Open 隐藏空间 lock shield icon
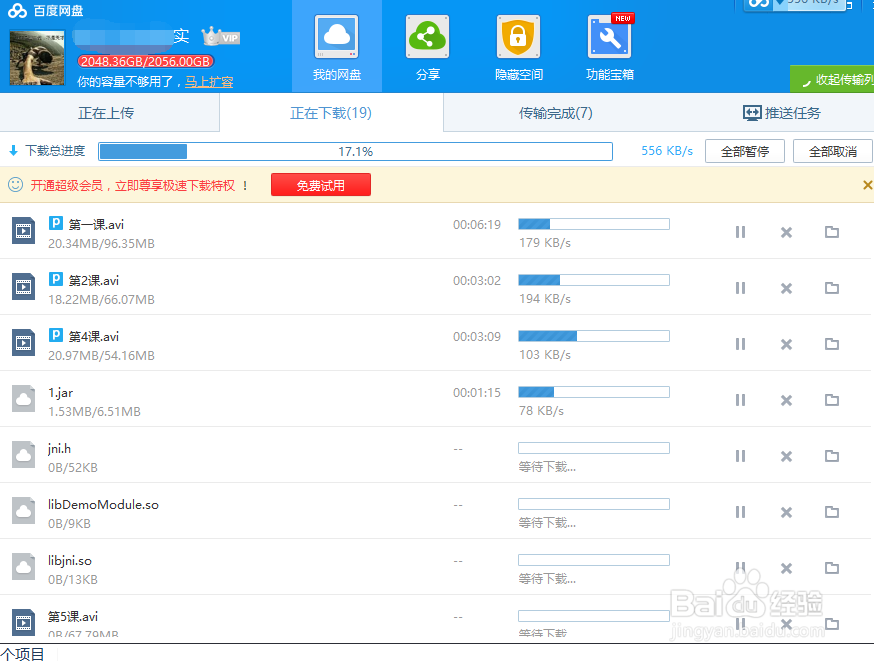 (x=518, y=37)
